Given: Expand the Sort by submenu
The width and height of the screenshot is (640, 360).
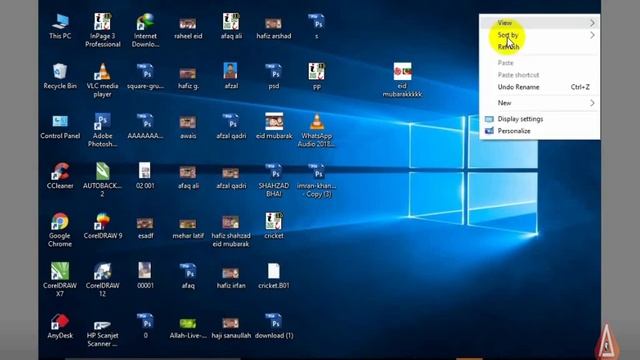Looking at the screenshot, I should (x=540, y=35).
